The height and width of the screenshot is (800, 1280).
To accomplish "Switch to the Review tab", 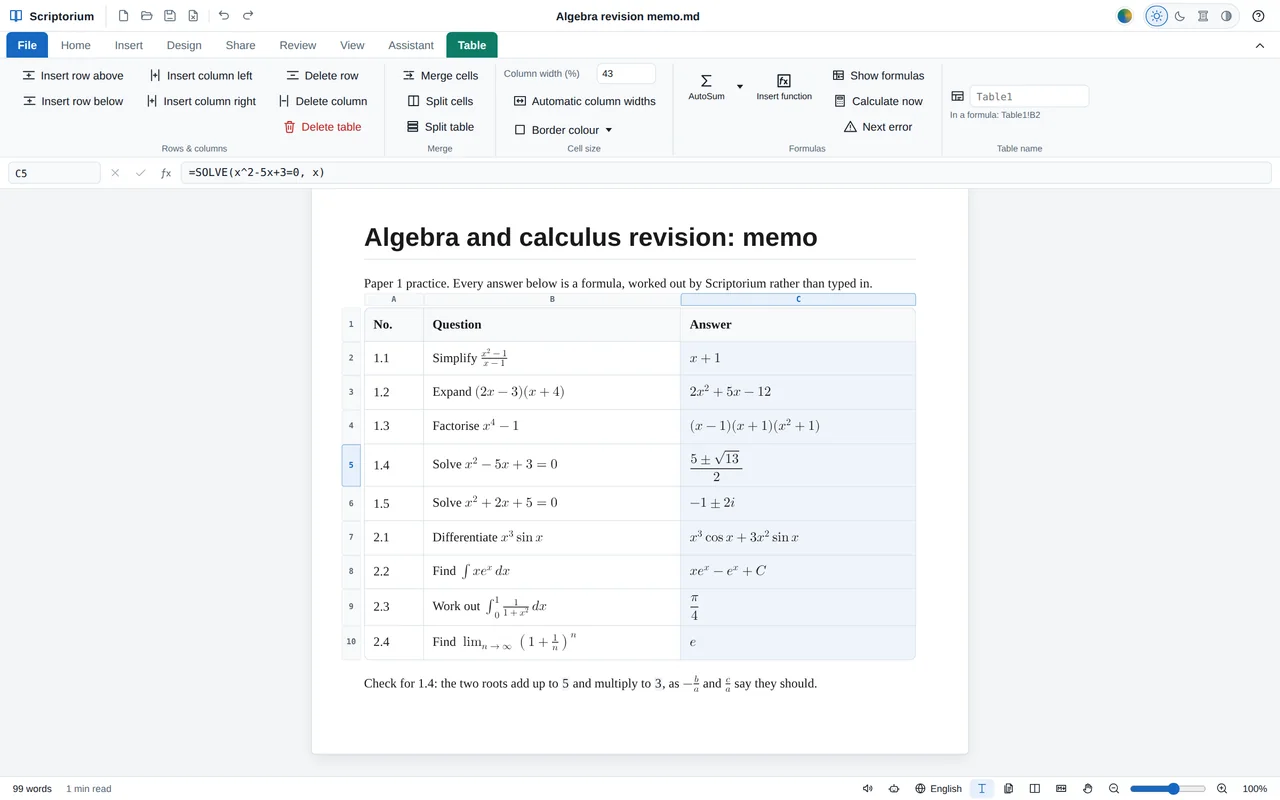I will (298, 45).
